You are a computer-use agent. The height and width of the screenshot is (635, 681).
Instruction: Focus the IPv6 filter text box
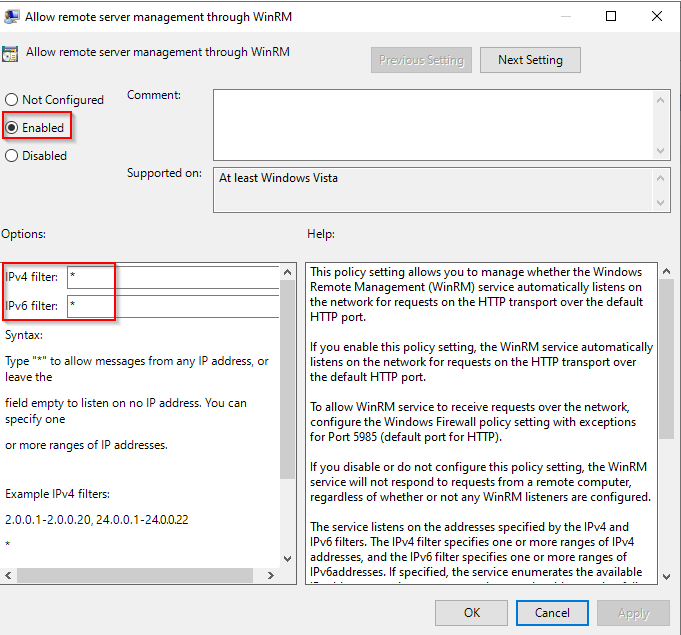172,305
